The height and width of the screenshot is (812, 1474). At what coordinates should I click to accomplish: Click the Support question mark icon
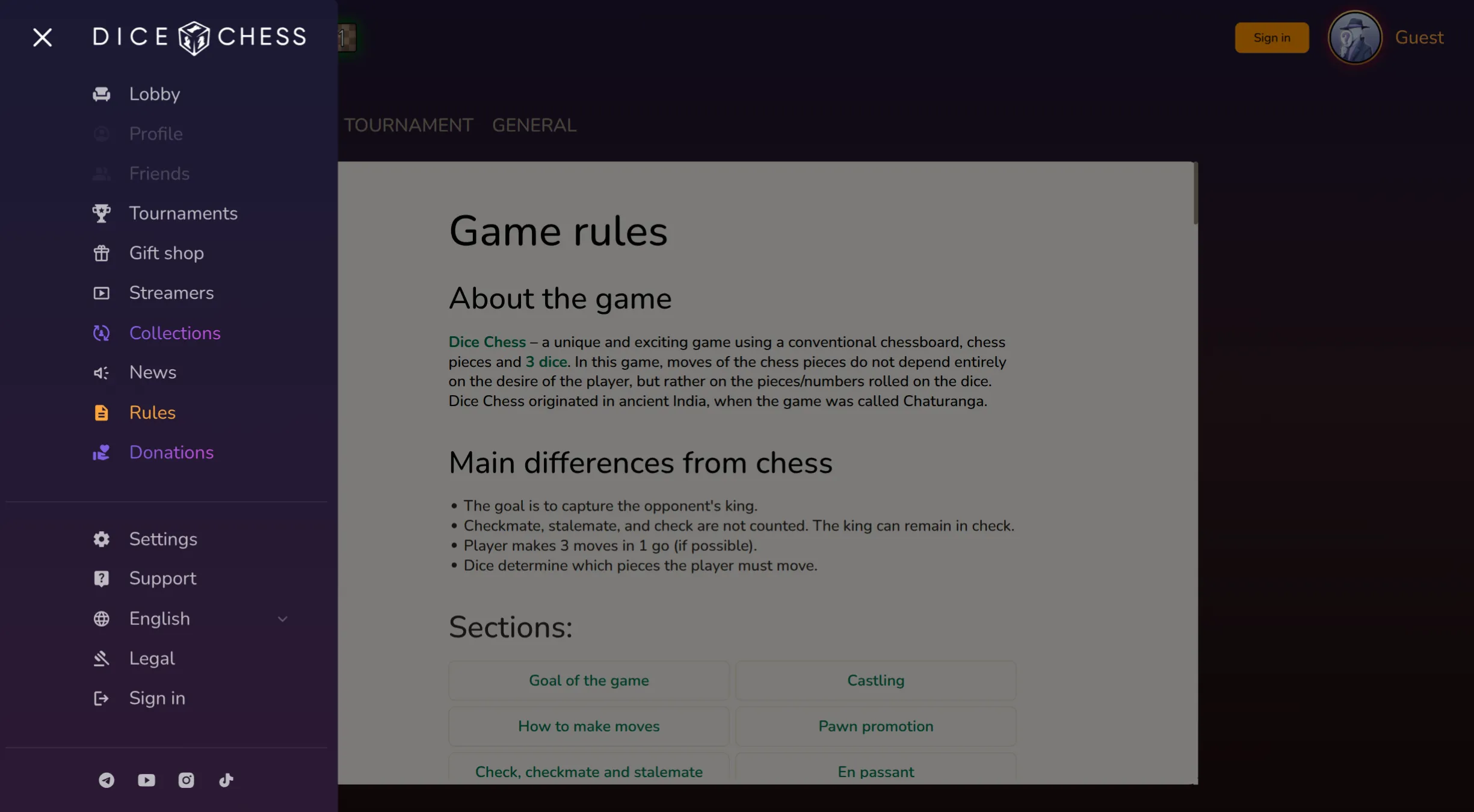(x=101, y=579)
